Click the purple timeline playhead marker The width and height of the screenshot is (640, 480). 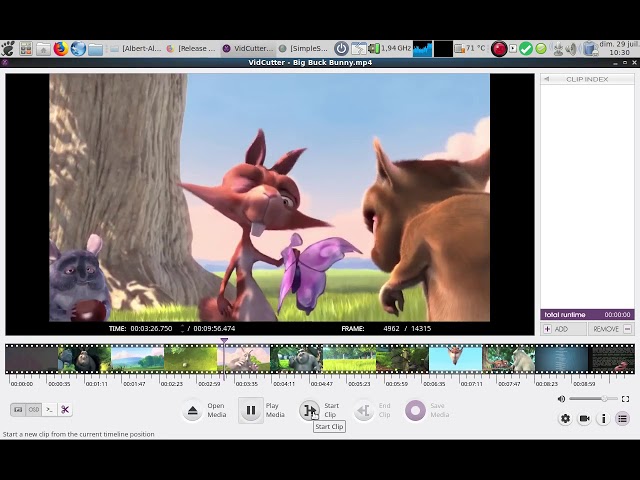coord(224,340)
